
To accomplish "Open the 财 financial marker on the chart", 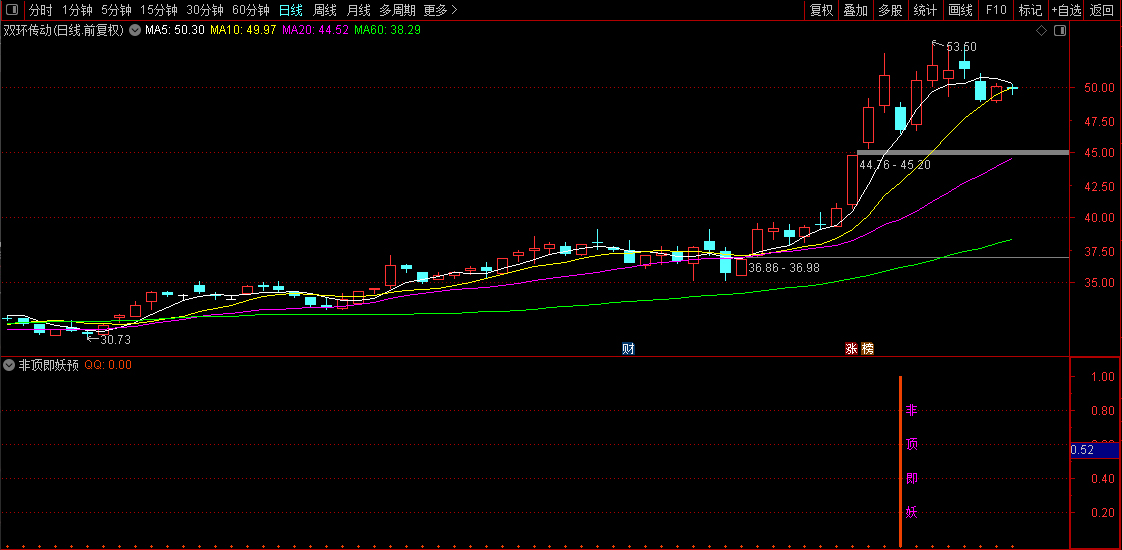I will tap(628, 349).
